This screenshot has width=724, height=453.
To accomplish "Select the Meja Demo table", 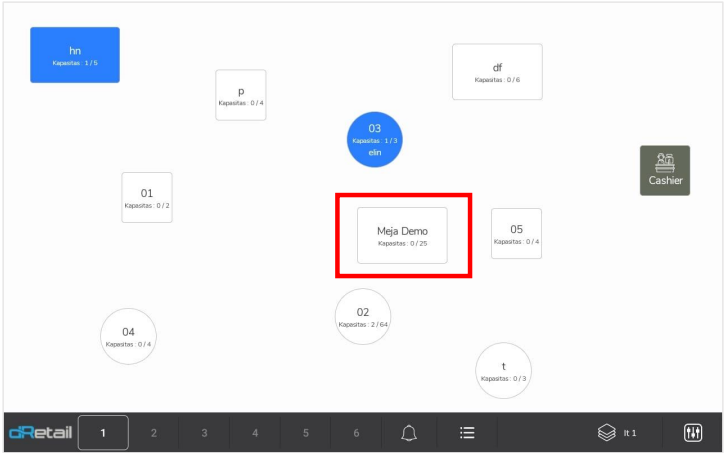I will [x=402, y=236].
